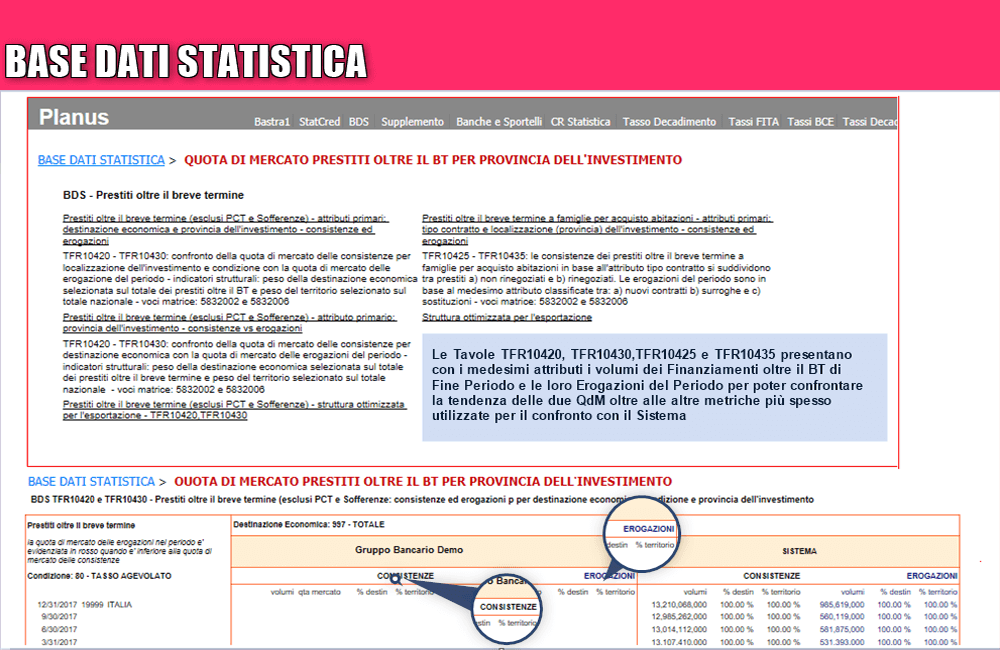Screen dimensions: 1000x650
Task: Click the EROGAZIONI header under SISTEMA
Action: tap(932, 576)
